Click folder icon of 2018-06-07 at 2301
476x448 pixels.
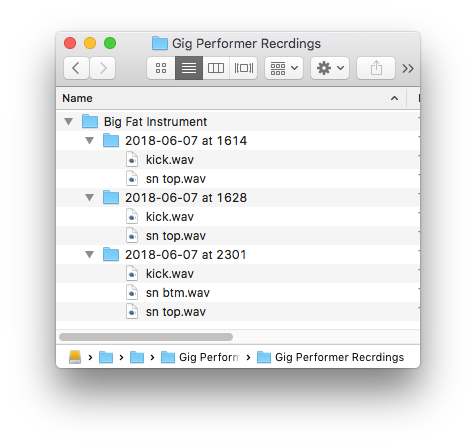point(111,254)
